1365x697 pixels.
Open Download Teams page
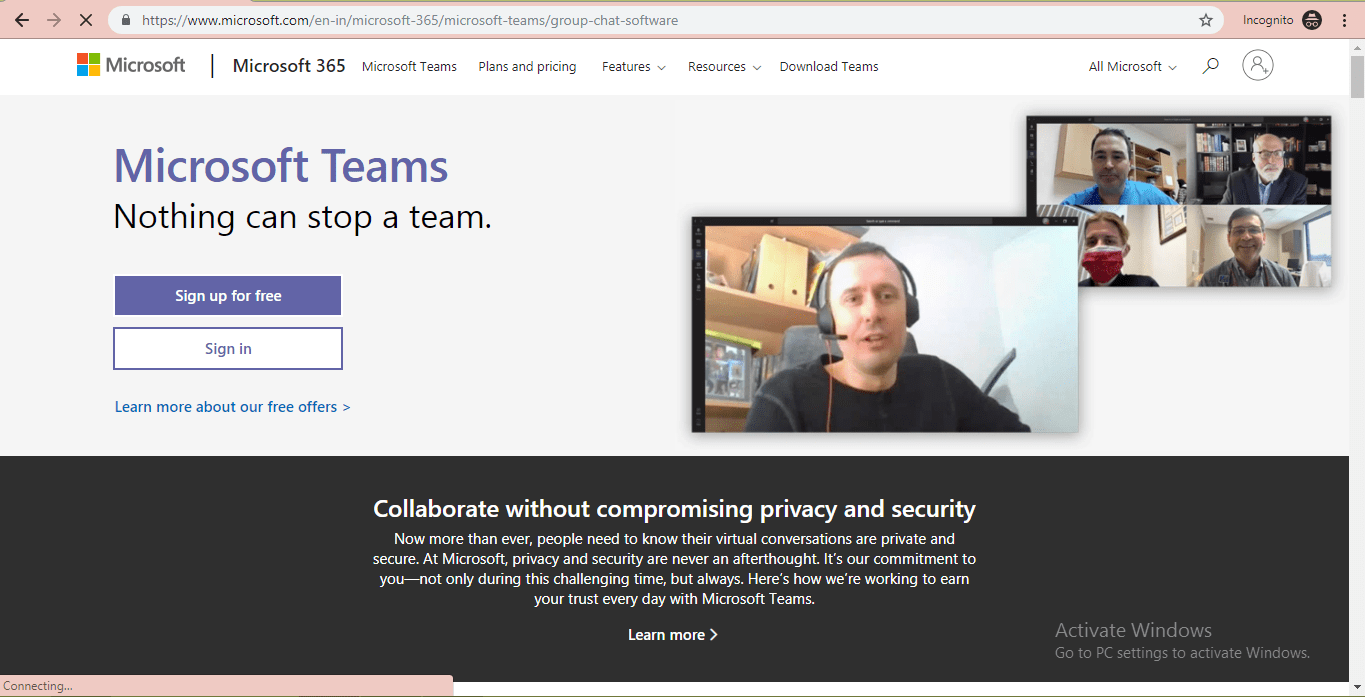click(x=829, y=67)
